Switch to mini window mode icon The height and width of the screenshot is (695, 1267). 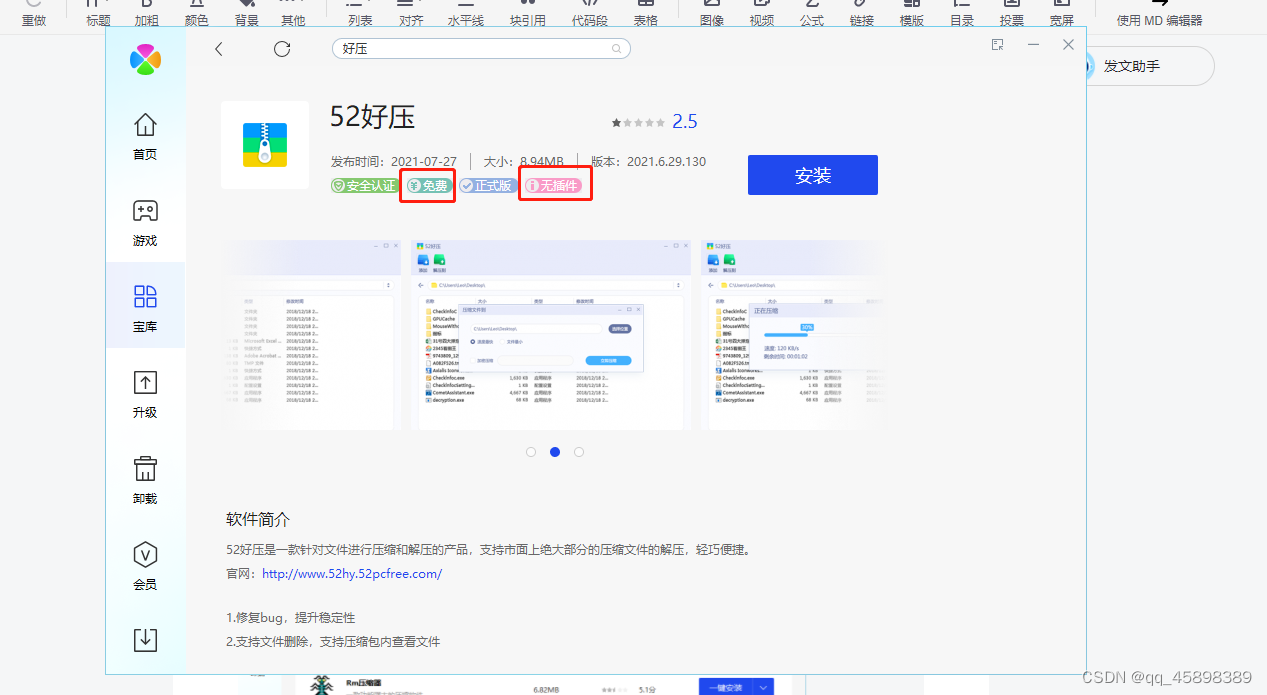click(x=997, y=45)
